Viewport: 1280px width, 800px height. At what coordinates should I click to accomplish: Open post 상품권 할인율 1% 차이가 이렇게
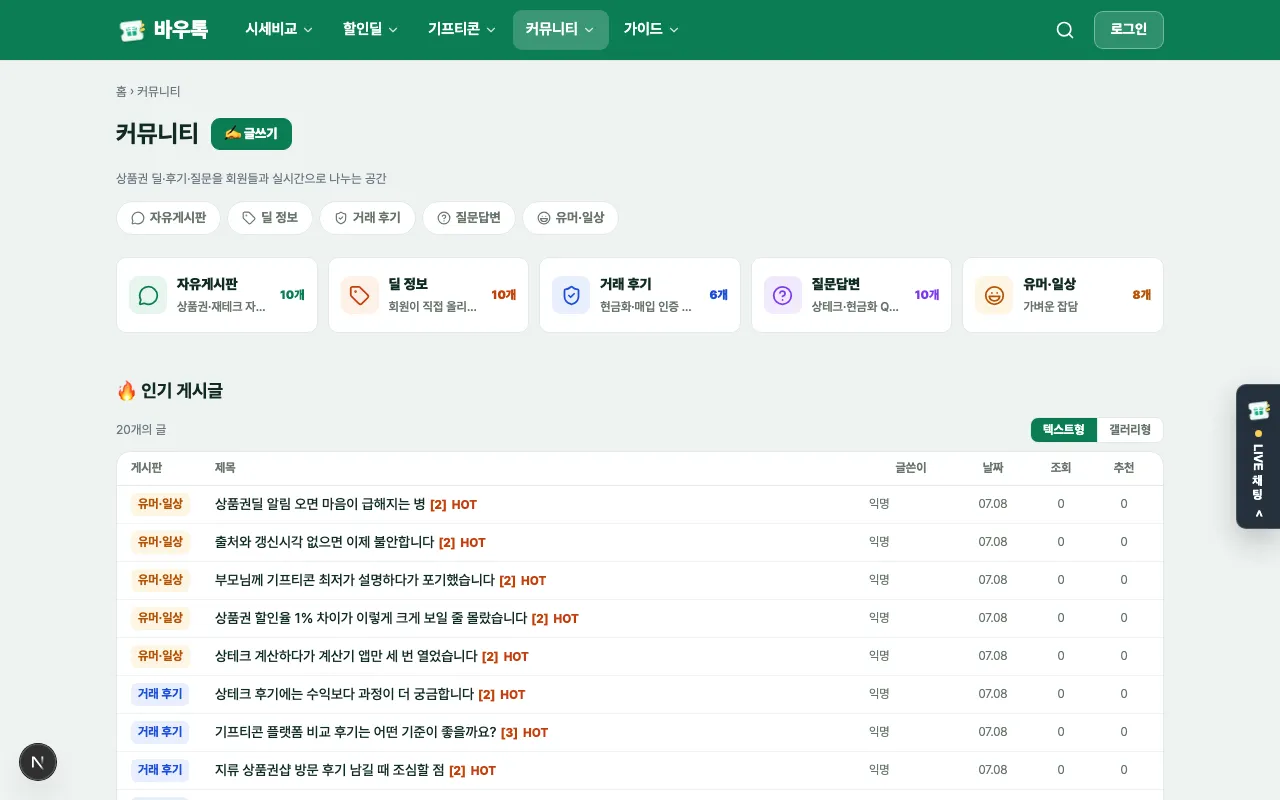[x=371, y=618]
